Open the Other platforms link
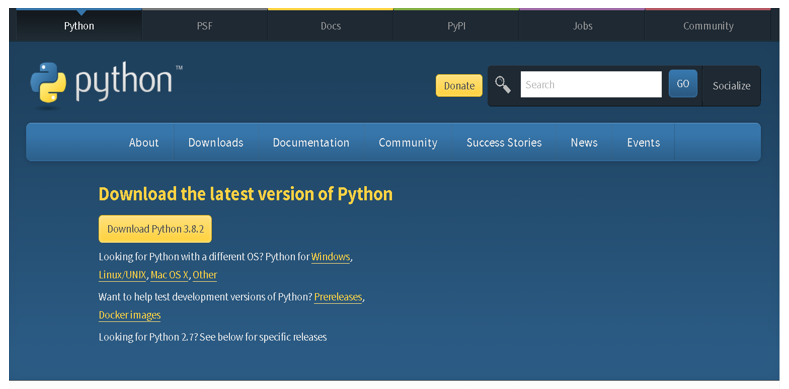 tap(205, 275)
